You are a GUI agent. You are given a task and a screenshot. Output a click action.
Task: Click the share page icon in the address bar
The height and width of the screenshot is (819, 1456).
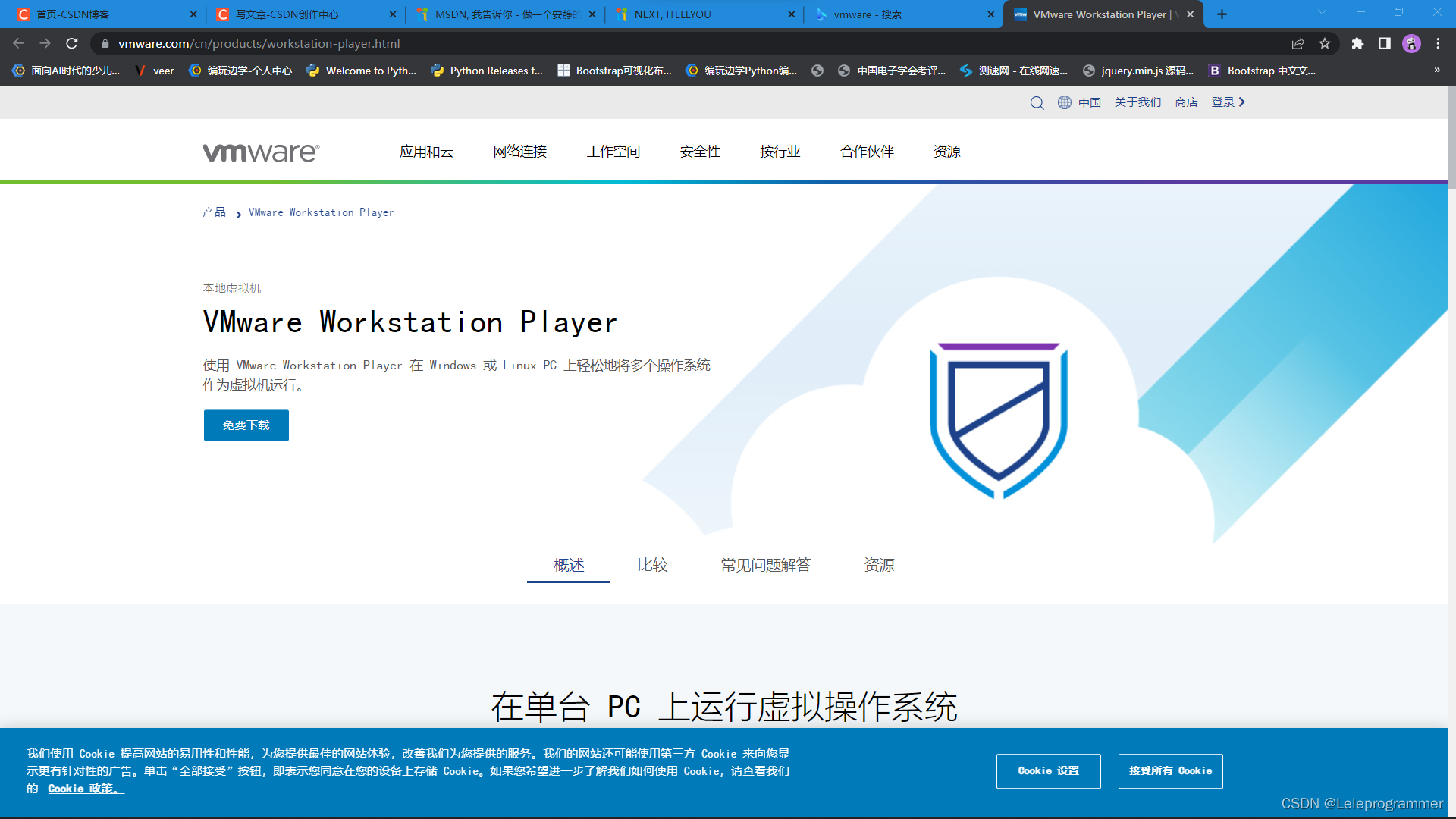1298,44
